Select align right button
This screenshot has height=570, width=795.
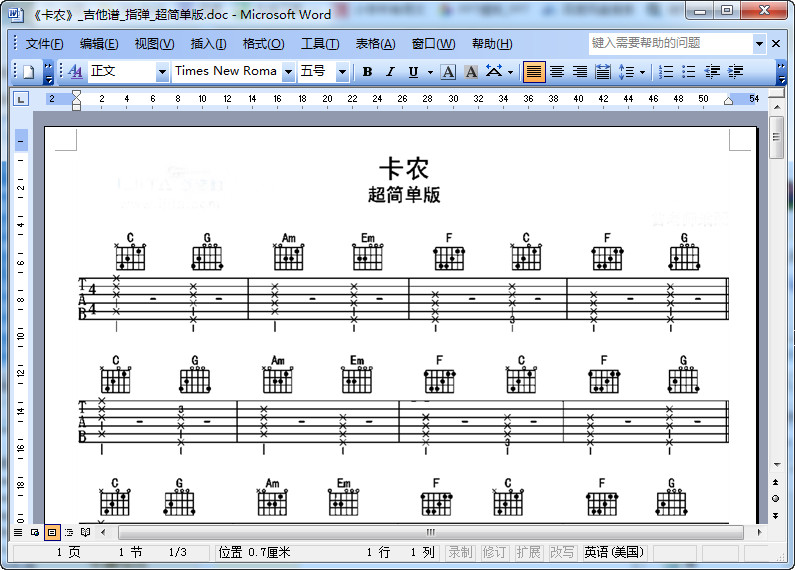(580, 72)
